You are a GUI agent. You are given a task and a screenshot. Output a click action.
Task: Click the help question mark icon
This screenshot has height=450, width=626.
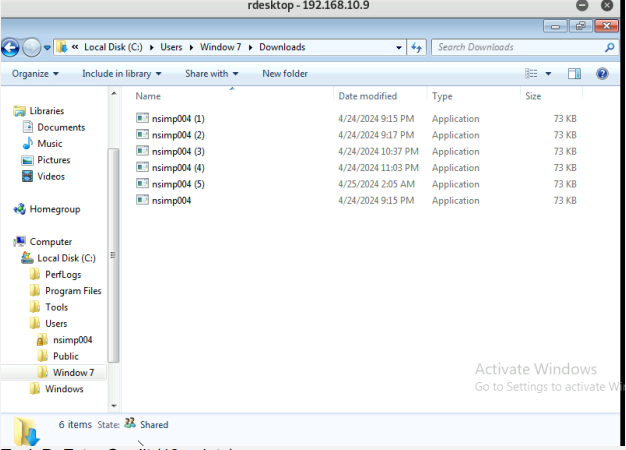point(602,73)
